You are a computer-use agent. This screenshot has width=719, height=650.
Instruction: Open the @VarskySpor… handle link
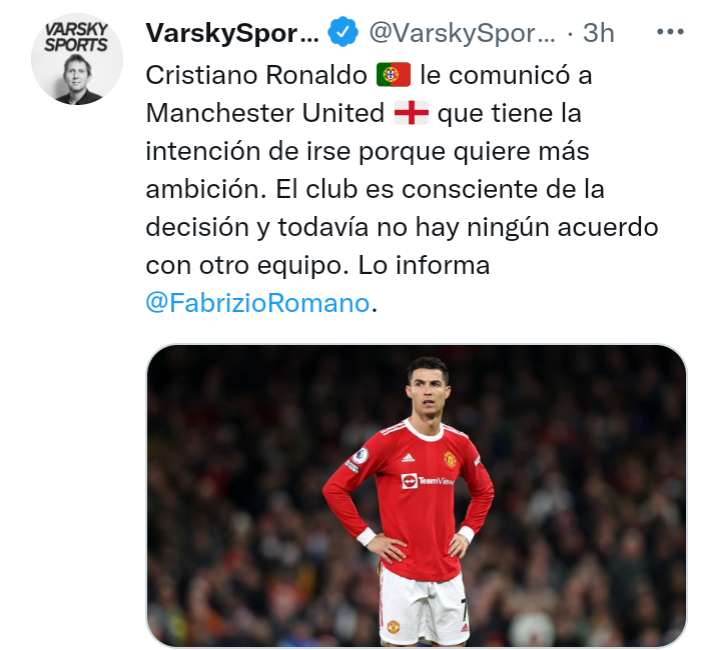[462, 33]
